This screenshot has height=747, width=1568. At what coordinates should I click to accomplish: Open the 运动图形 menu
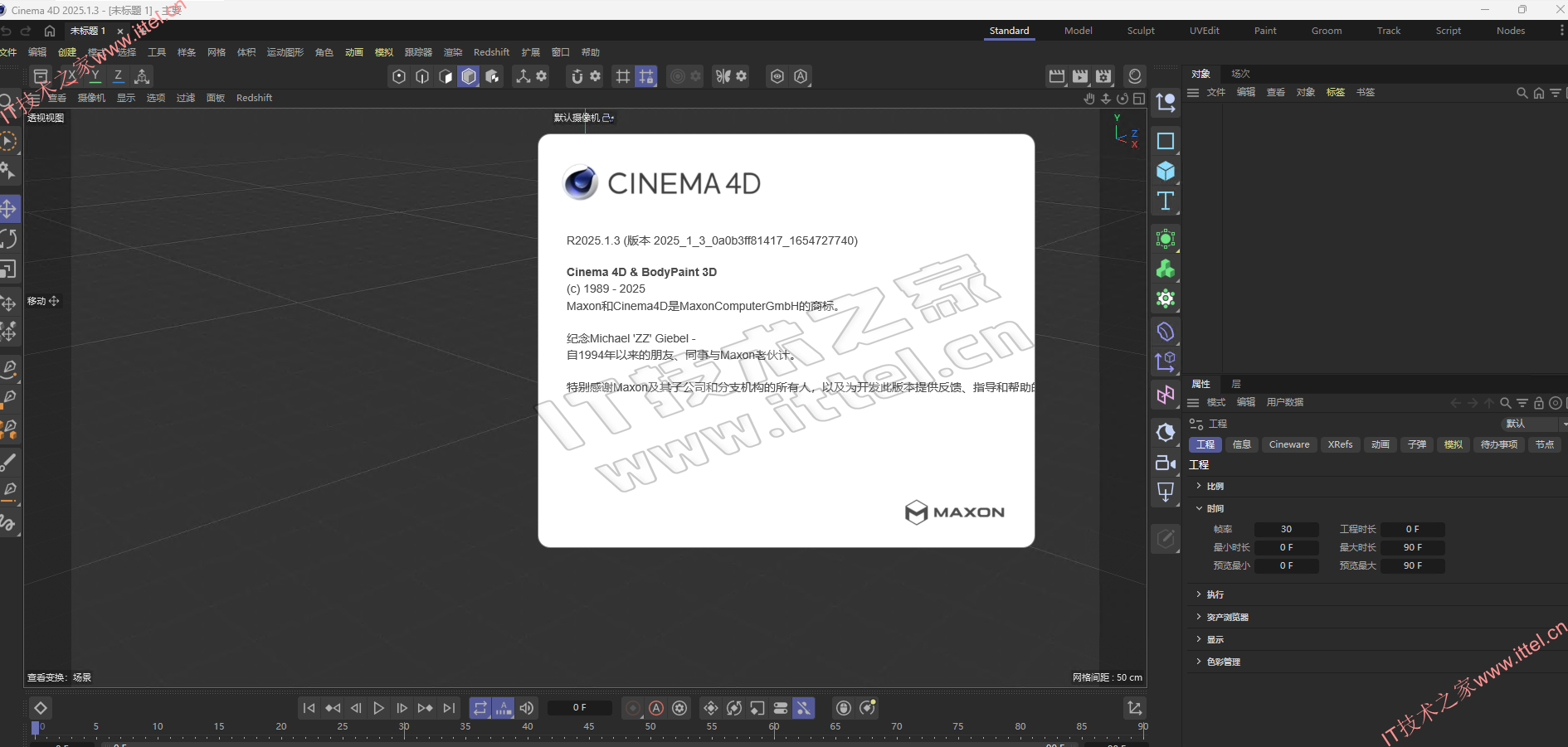click(285, 52)
